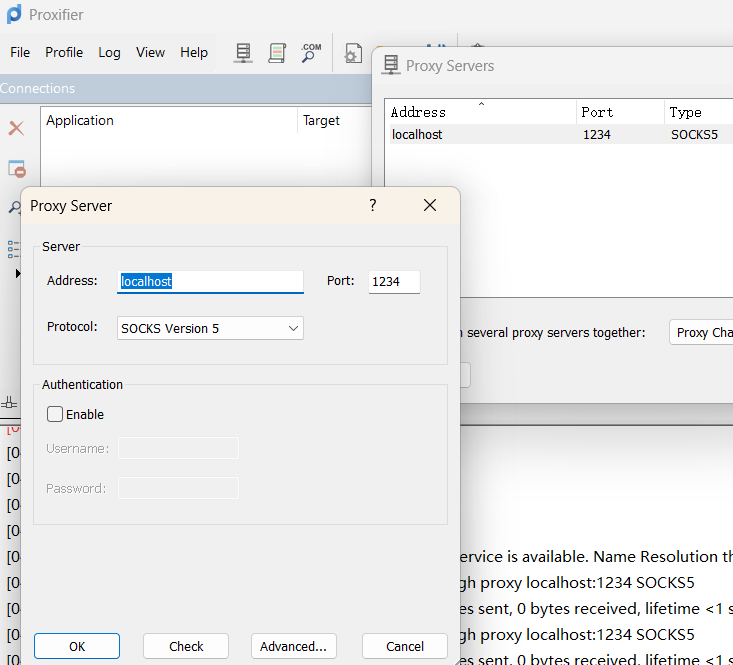Click the Proxifier logo in title bar
Viewport: 733px width, 665px height.
coord(14,14)
